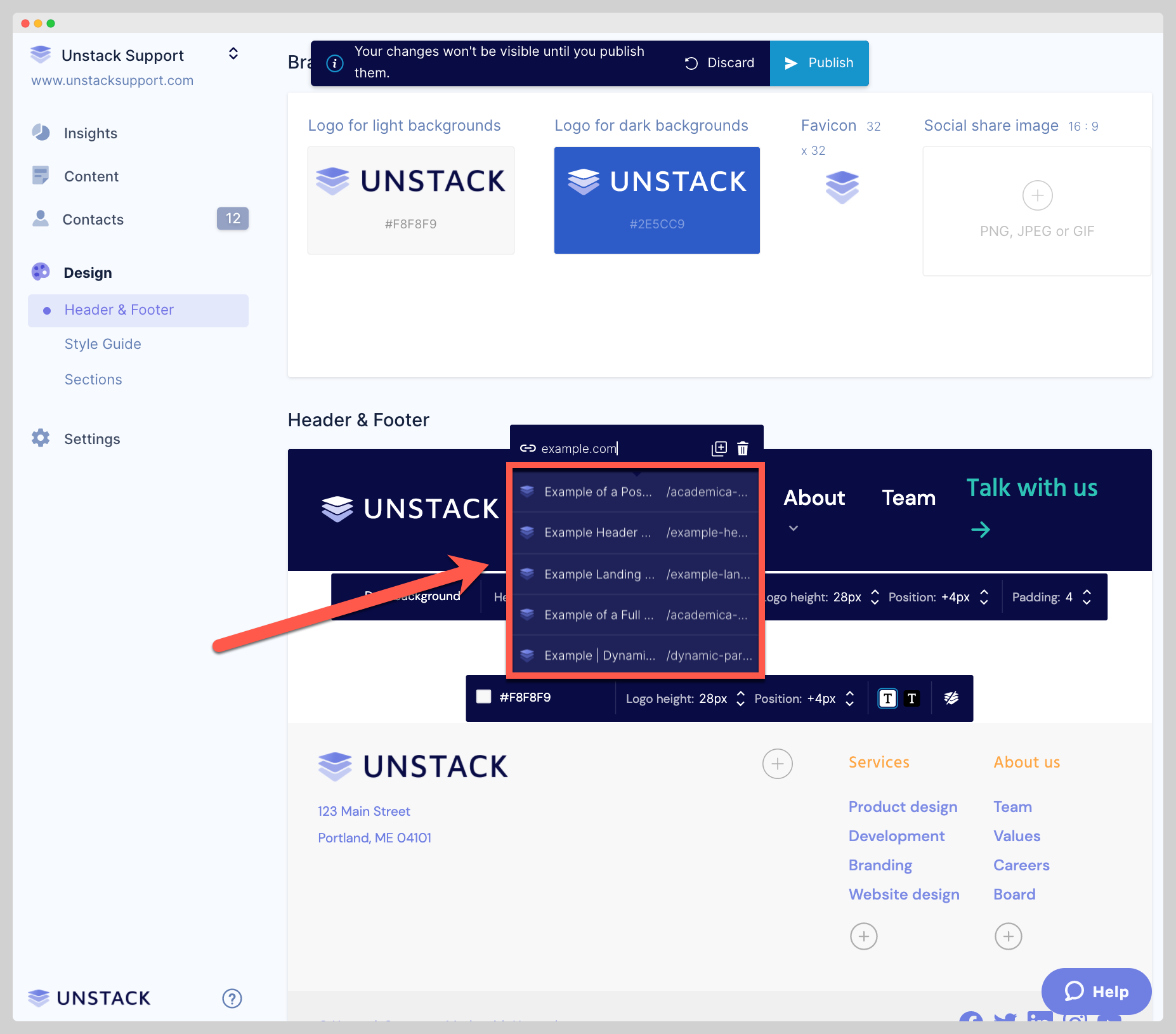Click the Publish button

[x=820, y=63]
